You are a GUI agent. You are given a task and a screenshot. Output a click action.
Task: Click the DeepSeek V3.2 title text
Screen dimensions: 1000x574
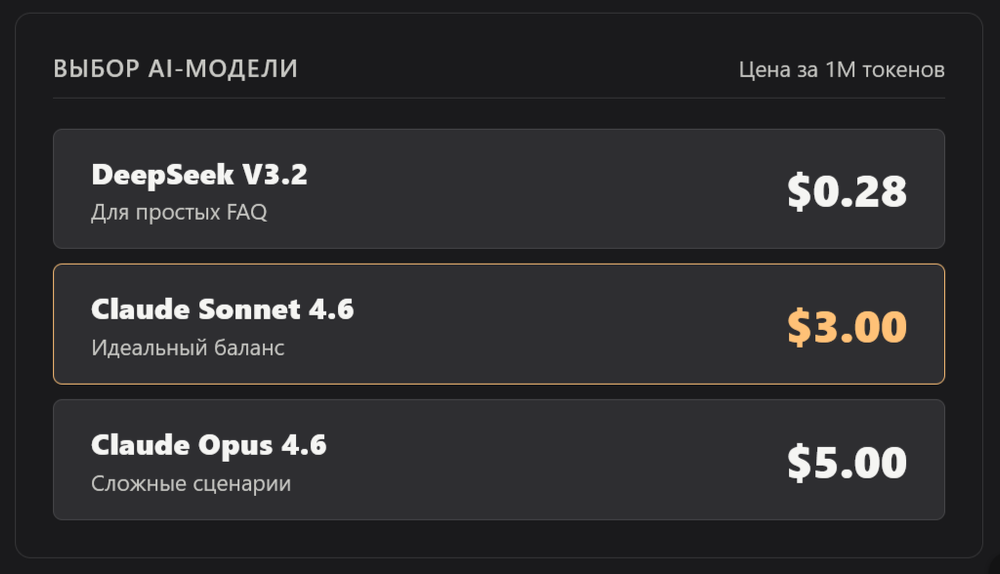pyautogui.click(x=199, y=175)
